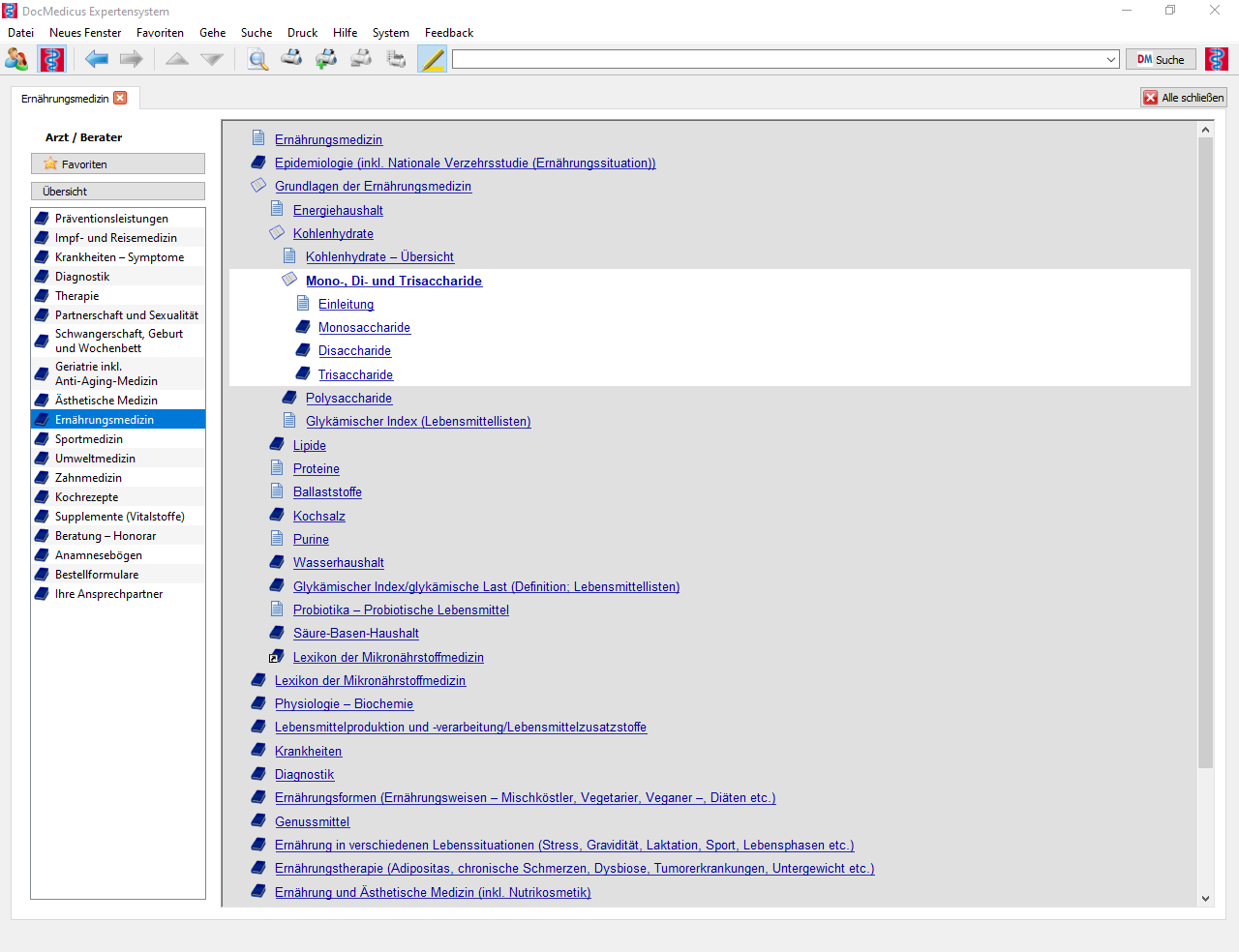Go back with the blue left arrow
This screenshot has width=1239, height=952.
(x=97, y=59)
